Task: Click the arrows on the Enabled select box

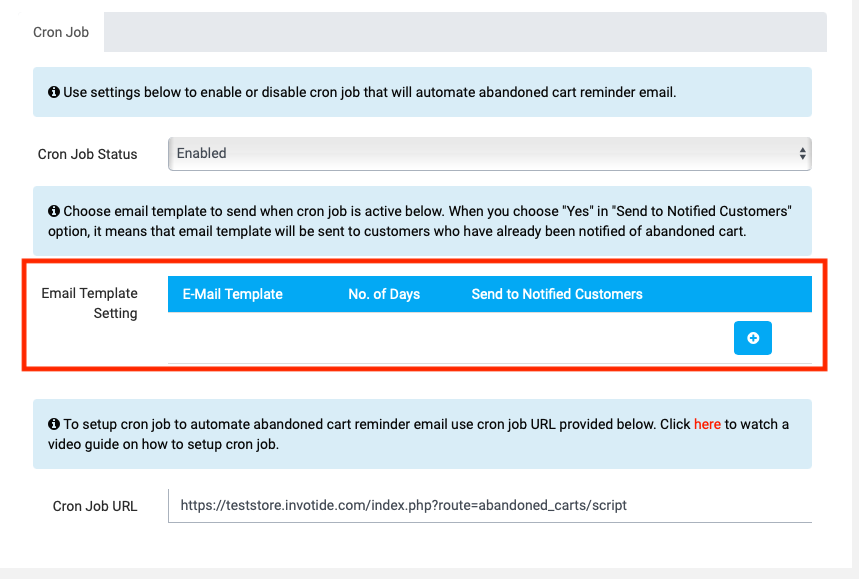Action: [802, 154]
